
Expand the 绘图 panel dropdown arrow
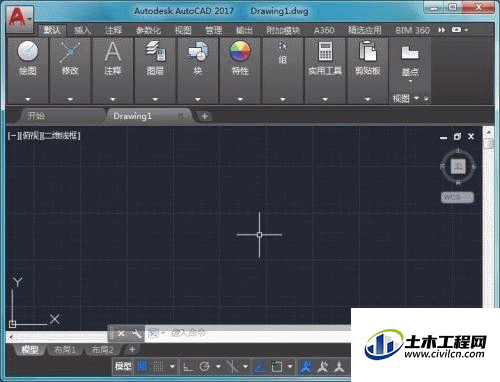[28, 99]
